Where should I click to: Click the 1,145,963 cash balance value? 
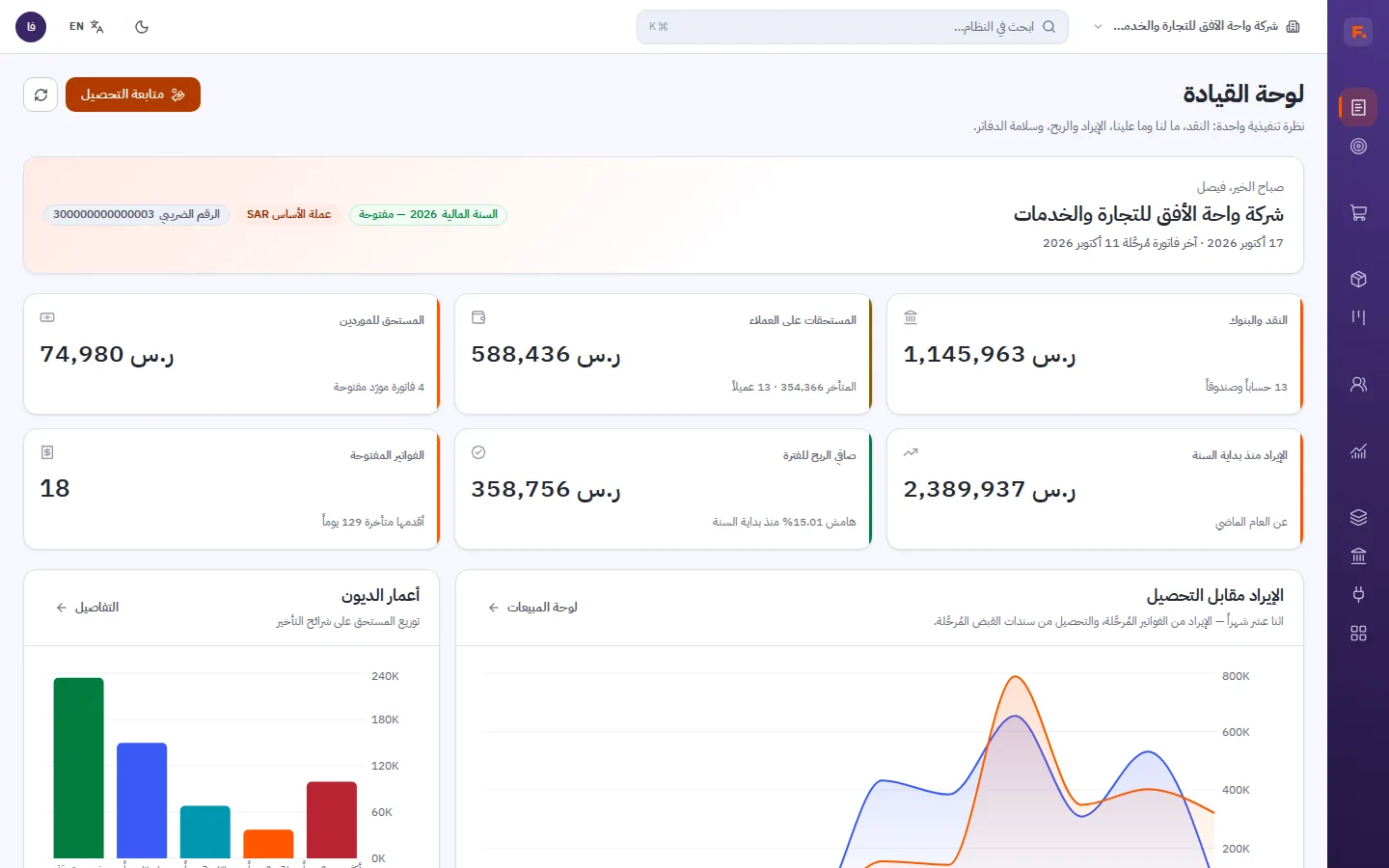[x=990, y=355]
